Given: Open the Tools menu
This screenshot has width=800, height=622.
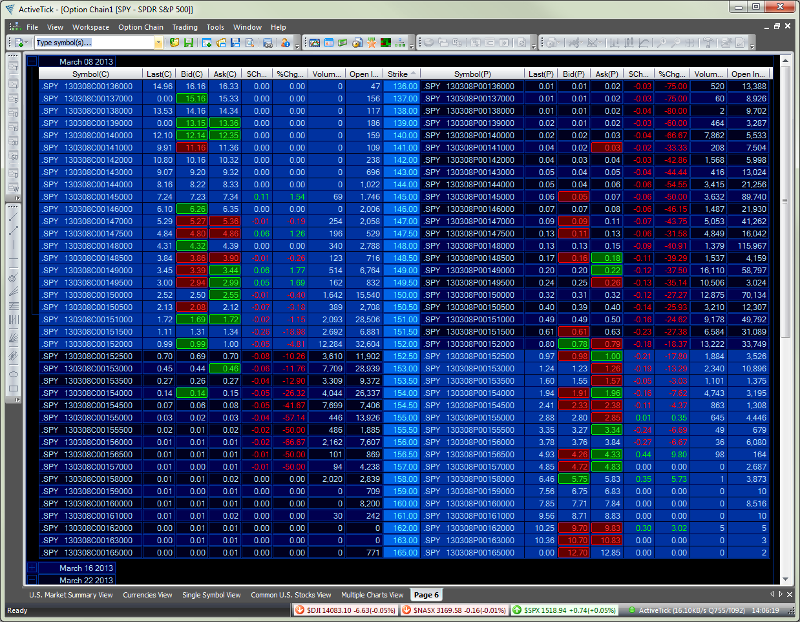Looking at the screenshot, I should (215, 27).
